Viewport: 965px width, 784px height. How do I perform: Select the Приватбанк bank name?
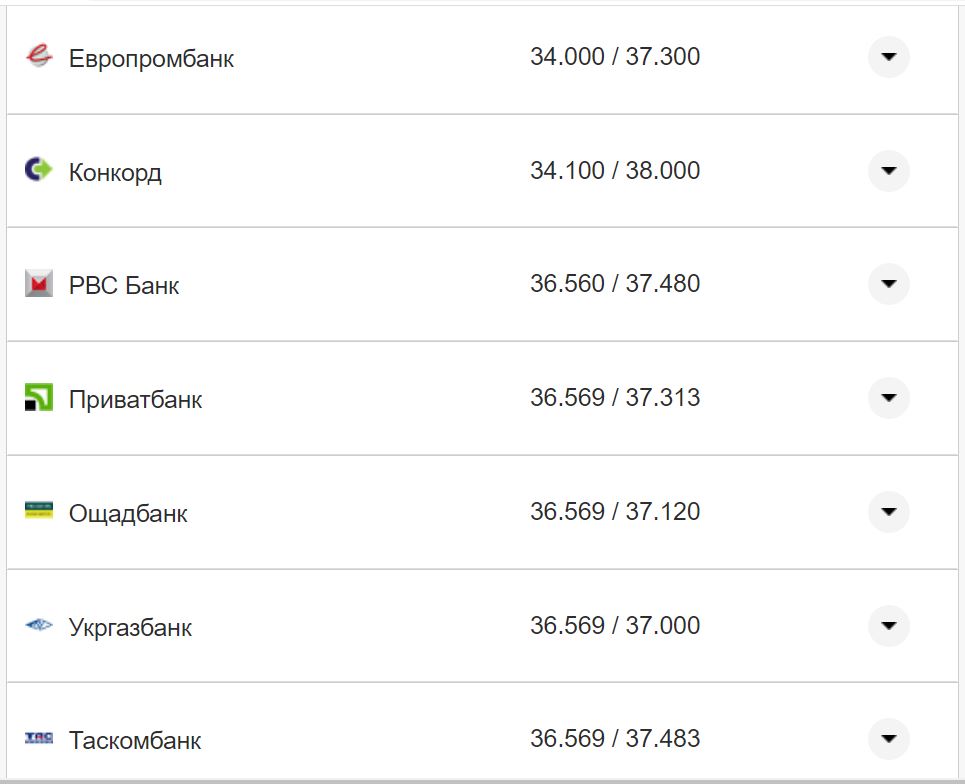[x=135, y=400]
